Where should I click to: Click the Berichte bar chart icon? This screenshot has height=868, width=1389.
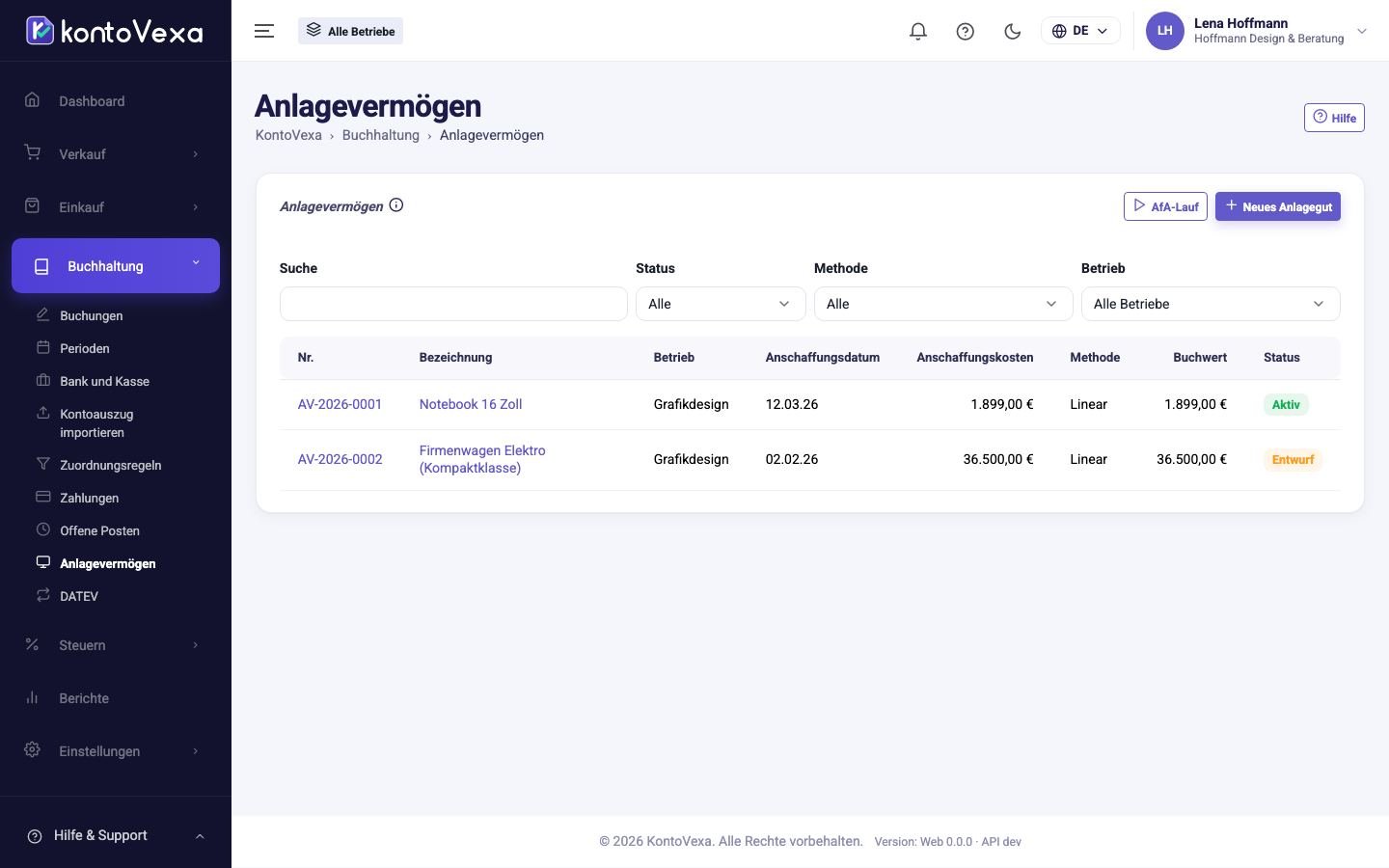click(33, 697)
